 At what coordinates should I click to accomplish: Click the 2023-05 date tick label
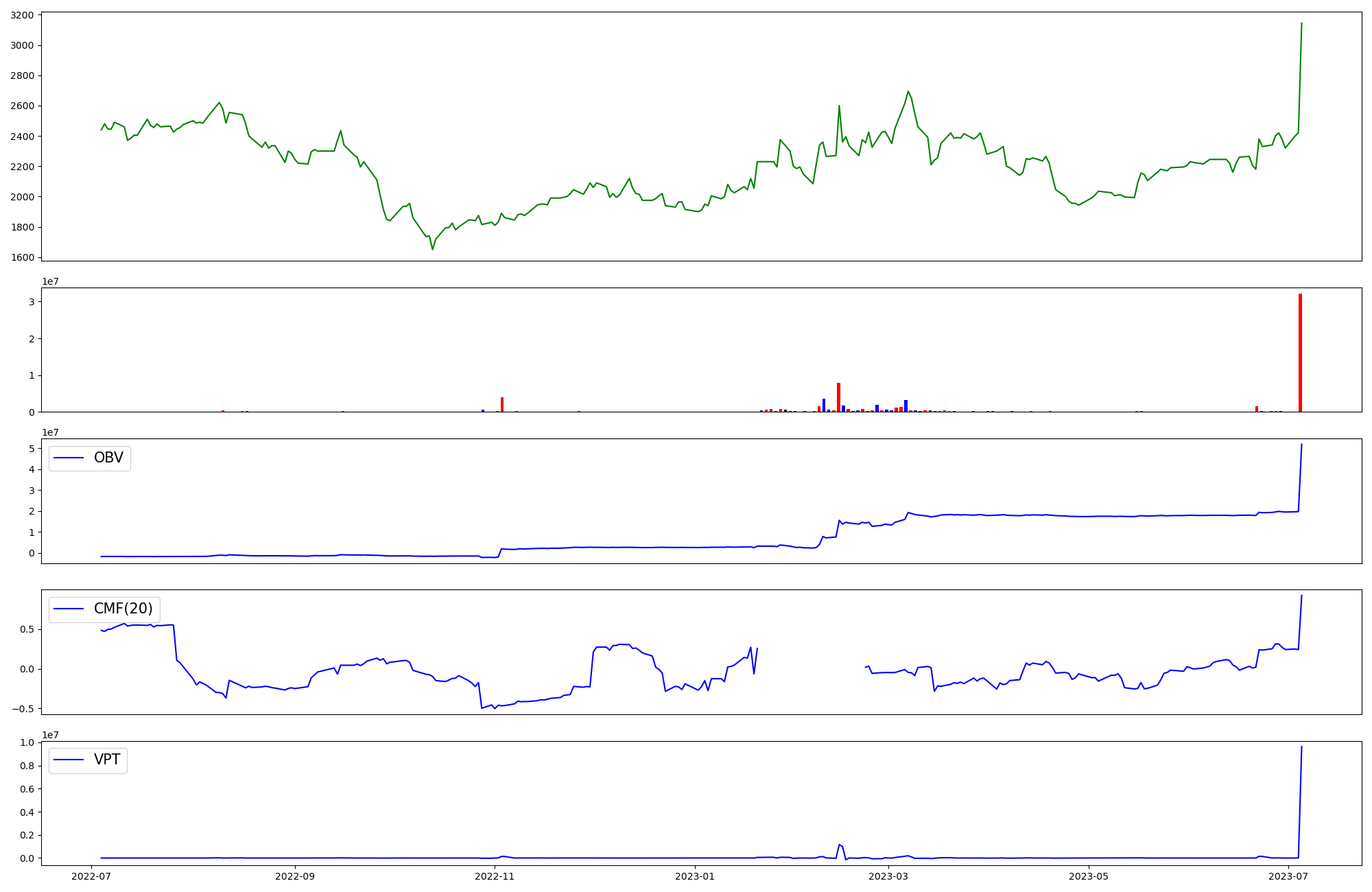click(1089, 876)
